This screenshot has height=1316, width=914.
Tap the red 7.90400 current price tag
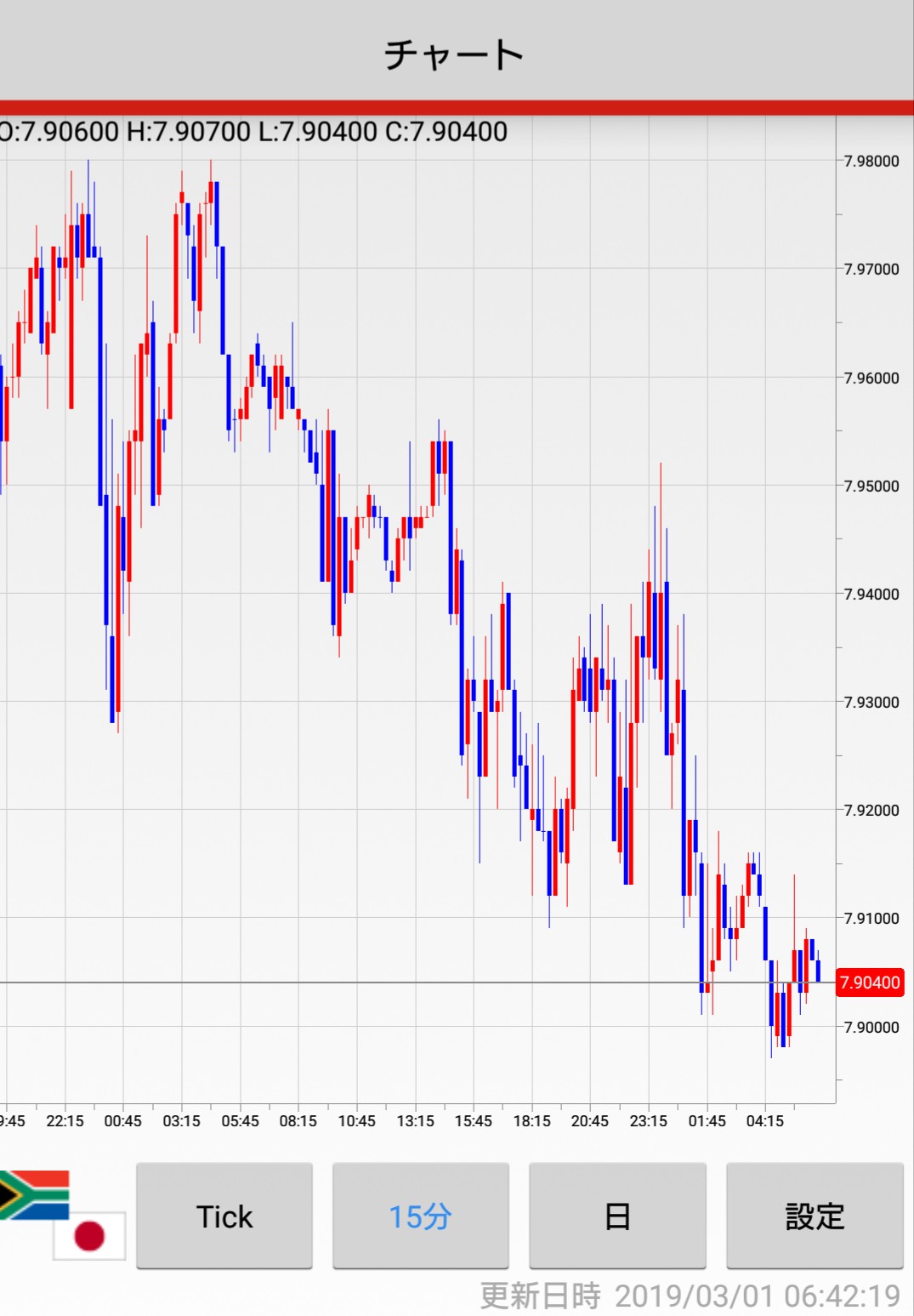(869, 983)
